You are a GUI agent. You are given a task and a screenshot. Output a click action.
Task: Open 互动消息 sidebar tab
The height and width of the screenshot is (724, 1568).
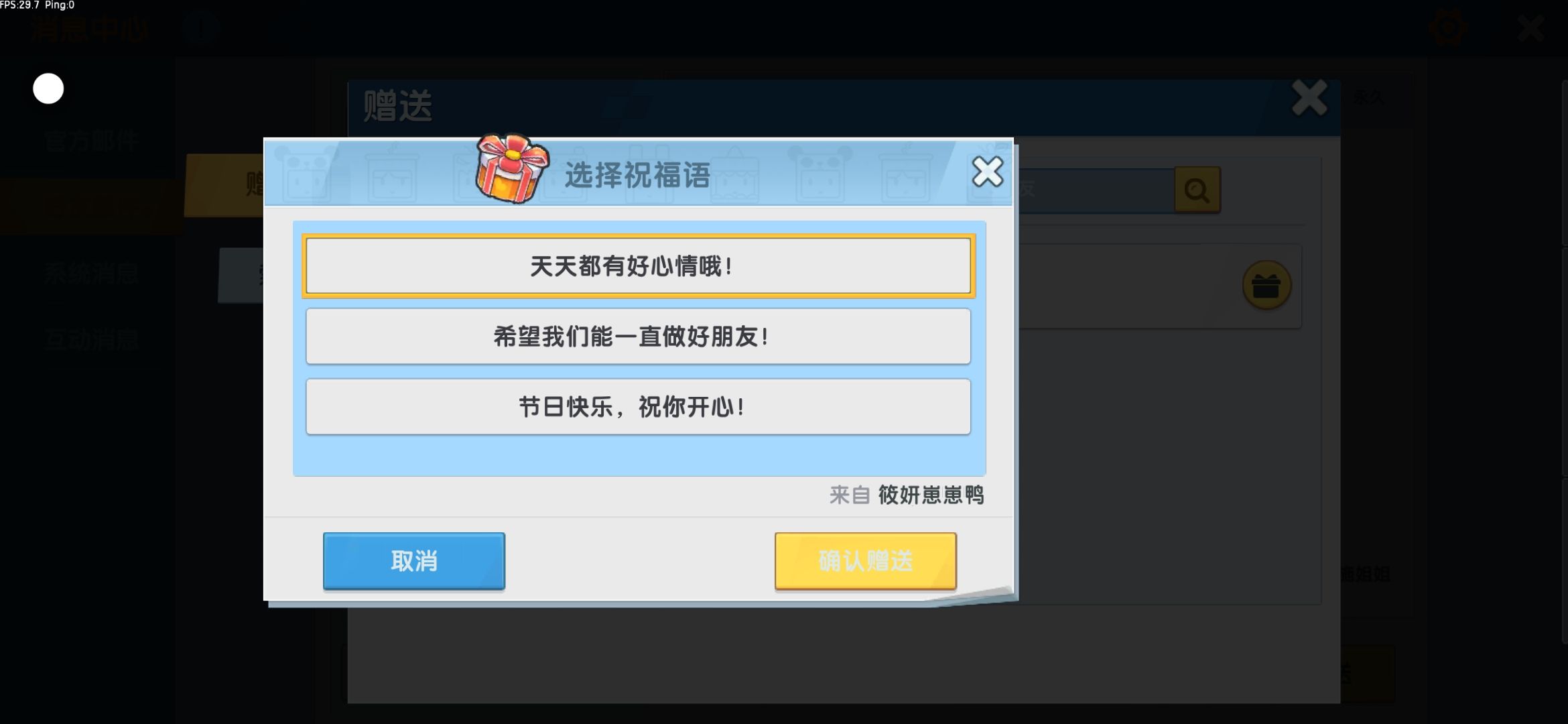[x=92, y=341]
